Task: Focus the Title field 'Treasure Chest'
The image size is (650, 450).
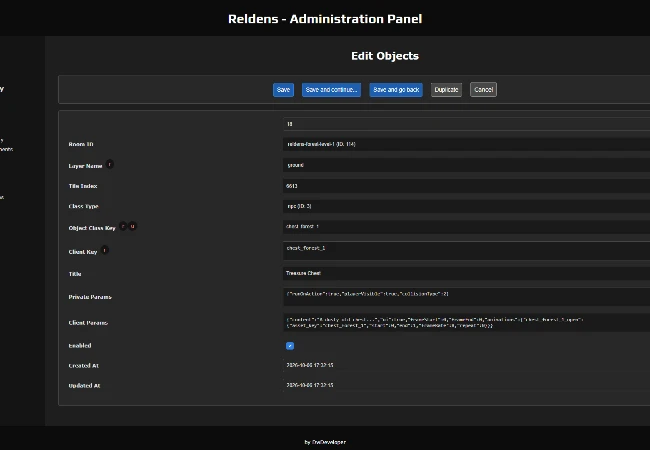Action: coord(466,273)
